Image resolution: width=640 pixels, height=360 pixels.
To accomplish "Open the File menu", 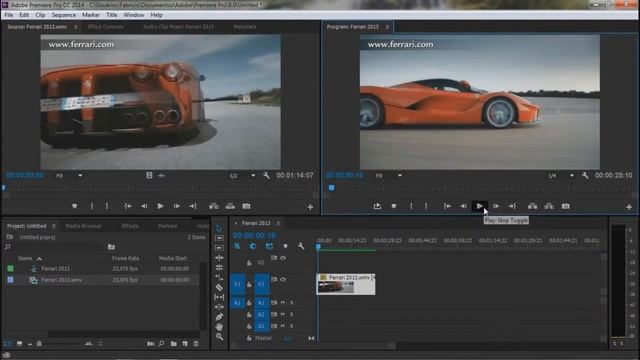I will (9, 15).
